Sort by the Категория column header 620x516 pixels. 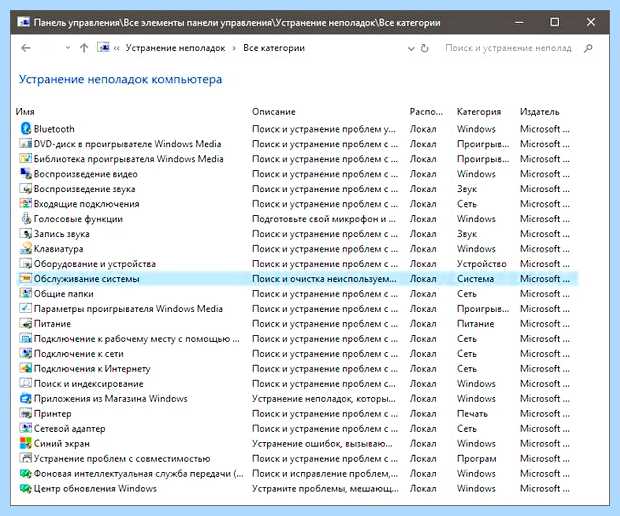point(479,112)
